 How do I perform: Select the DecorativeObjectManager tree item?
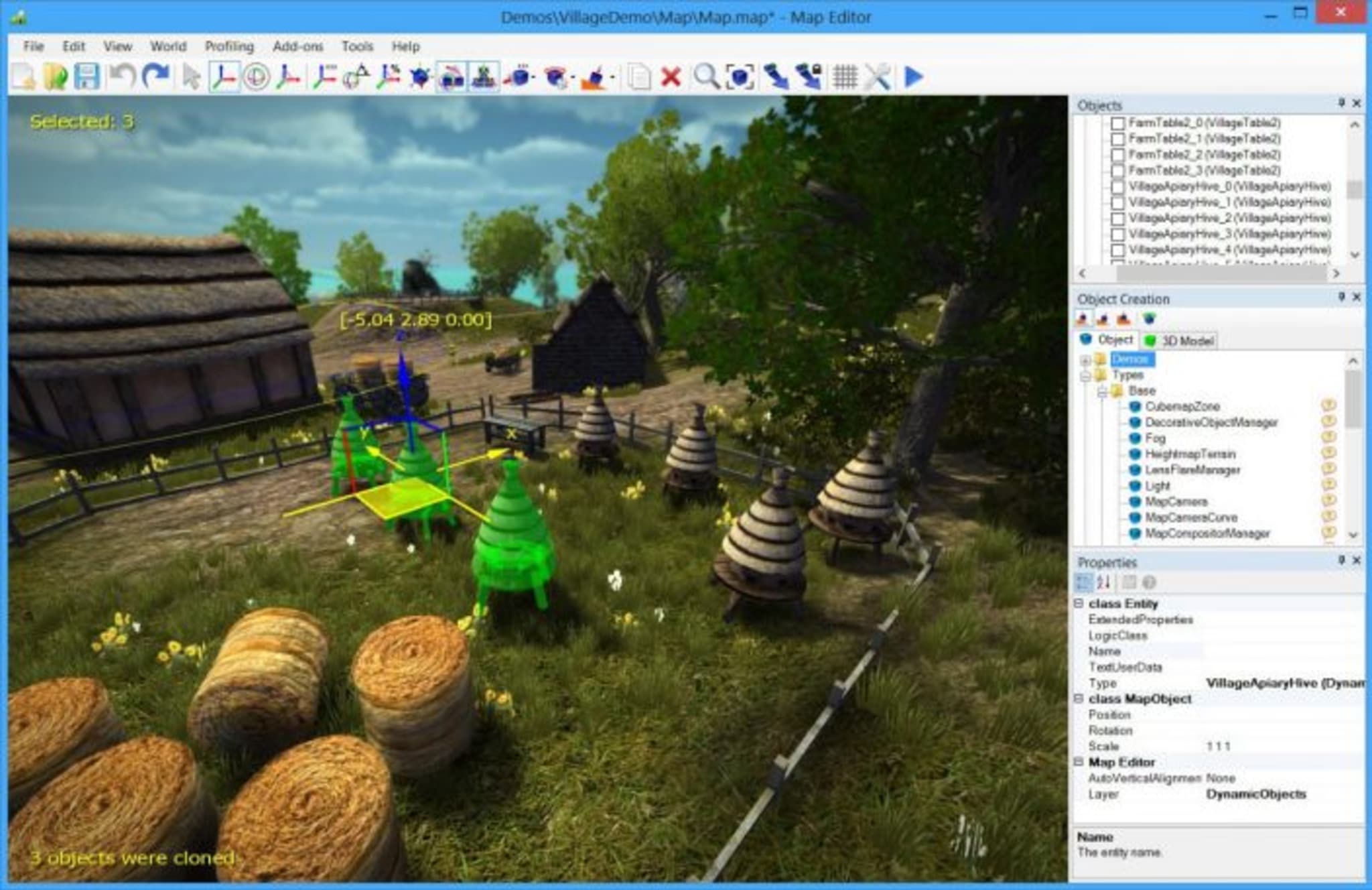point(1211,422)
